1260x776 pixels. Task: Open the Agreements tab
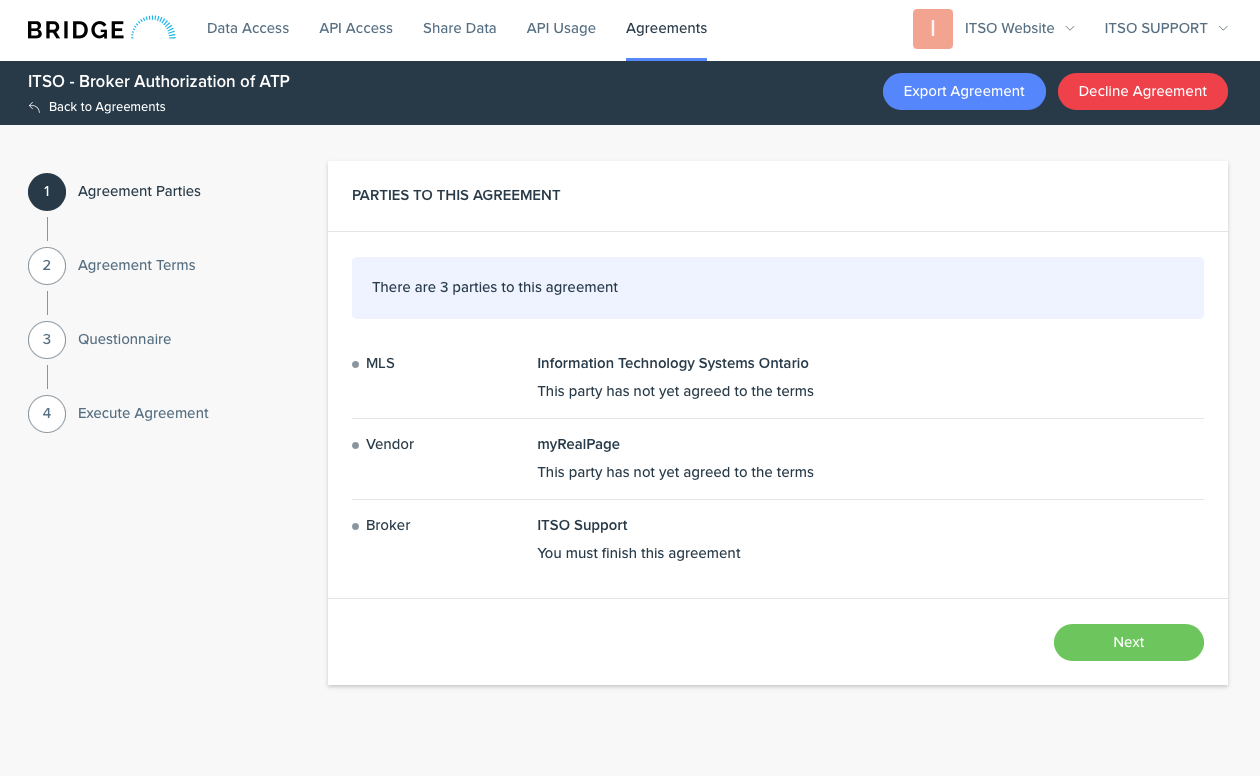[666, 29]
